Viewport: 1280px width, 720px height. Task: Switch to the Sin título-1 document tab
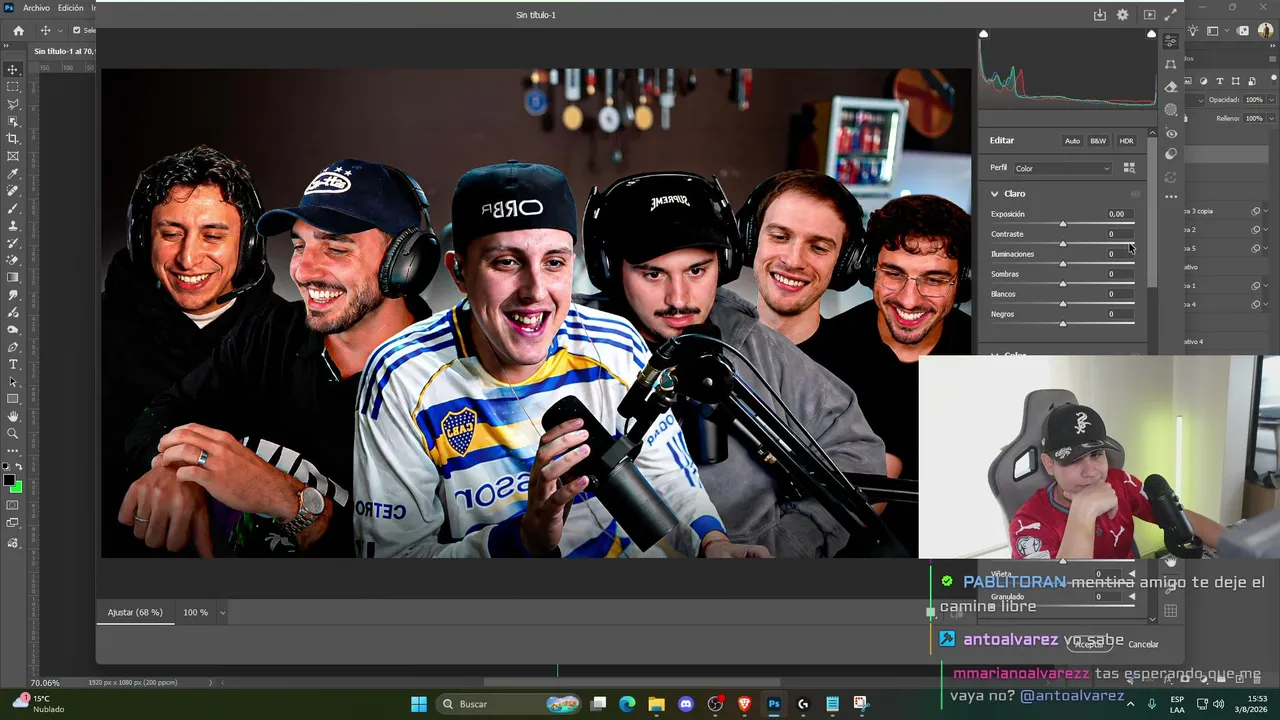coord(64,51)
